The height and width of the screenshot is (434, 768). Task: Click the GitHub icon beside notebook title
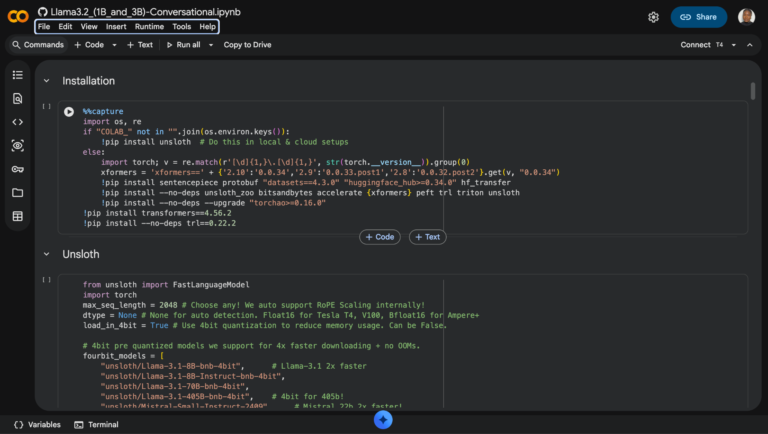point(43,12)
